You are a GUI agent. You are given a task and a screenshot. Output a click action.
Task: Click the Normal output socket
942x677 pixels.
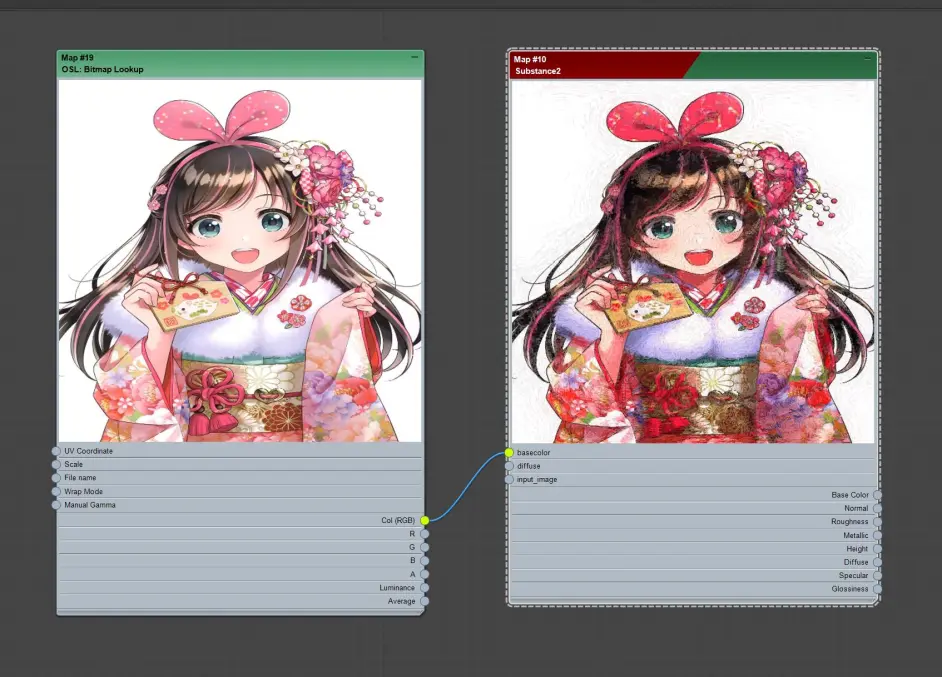[x=877, y=508]
